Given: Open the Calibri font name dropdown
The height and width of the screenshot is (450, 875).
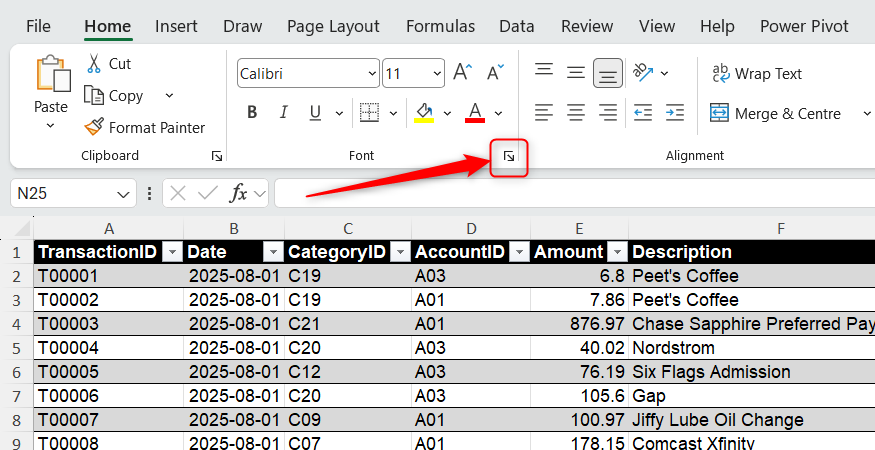Looking at the screenshot, I should pyautogui.click(x=372, y=73).
